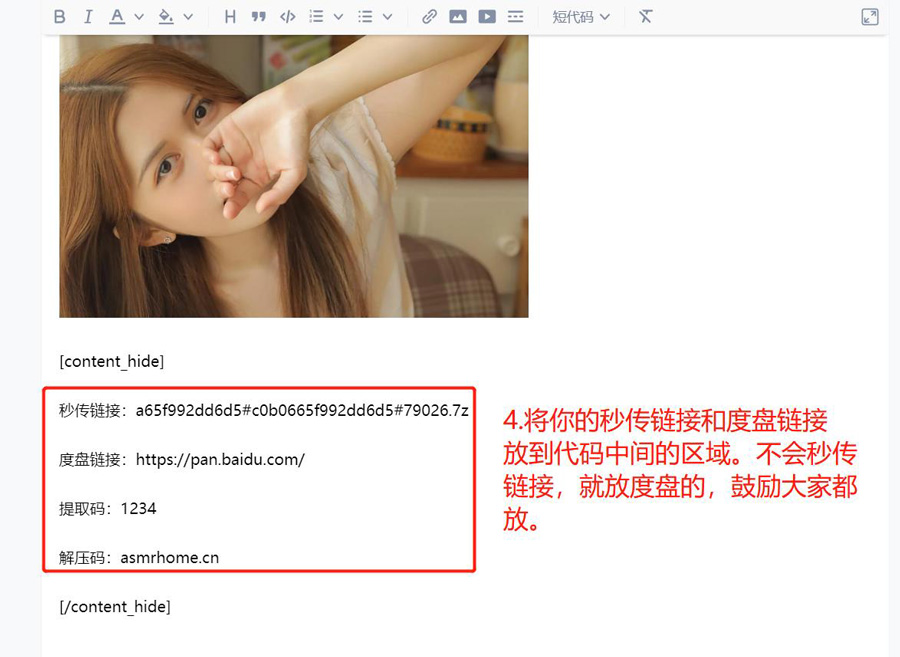
Task: Expand editor to fullscreen
Action: point(870,17)
